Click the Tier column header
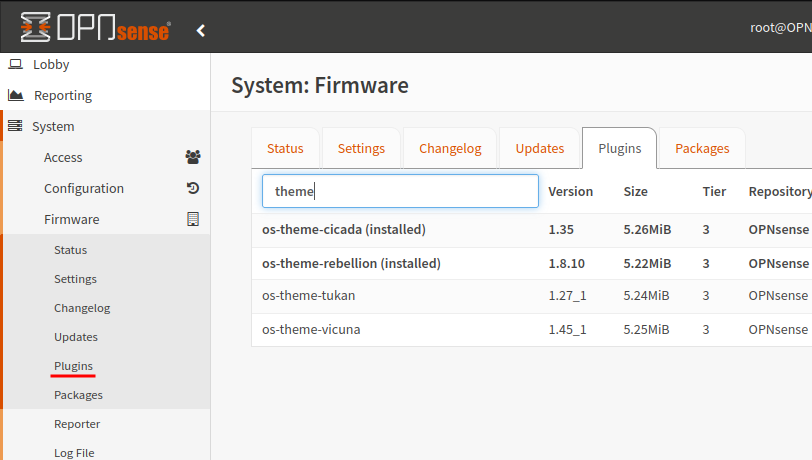Screen dimensions: 812x460 [714, 192]
